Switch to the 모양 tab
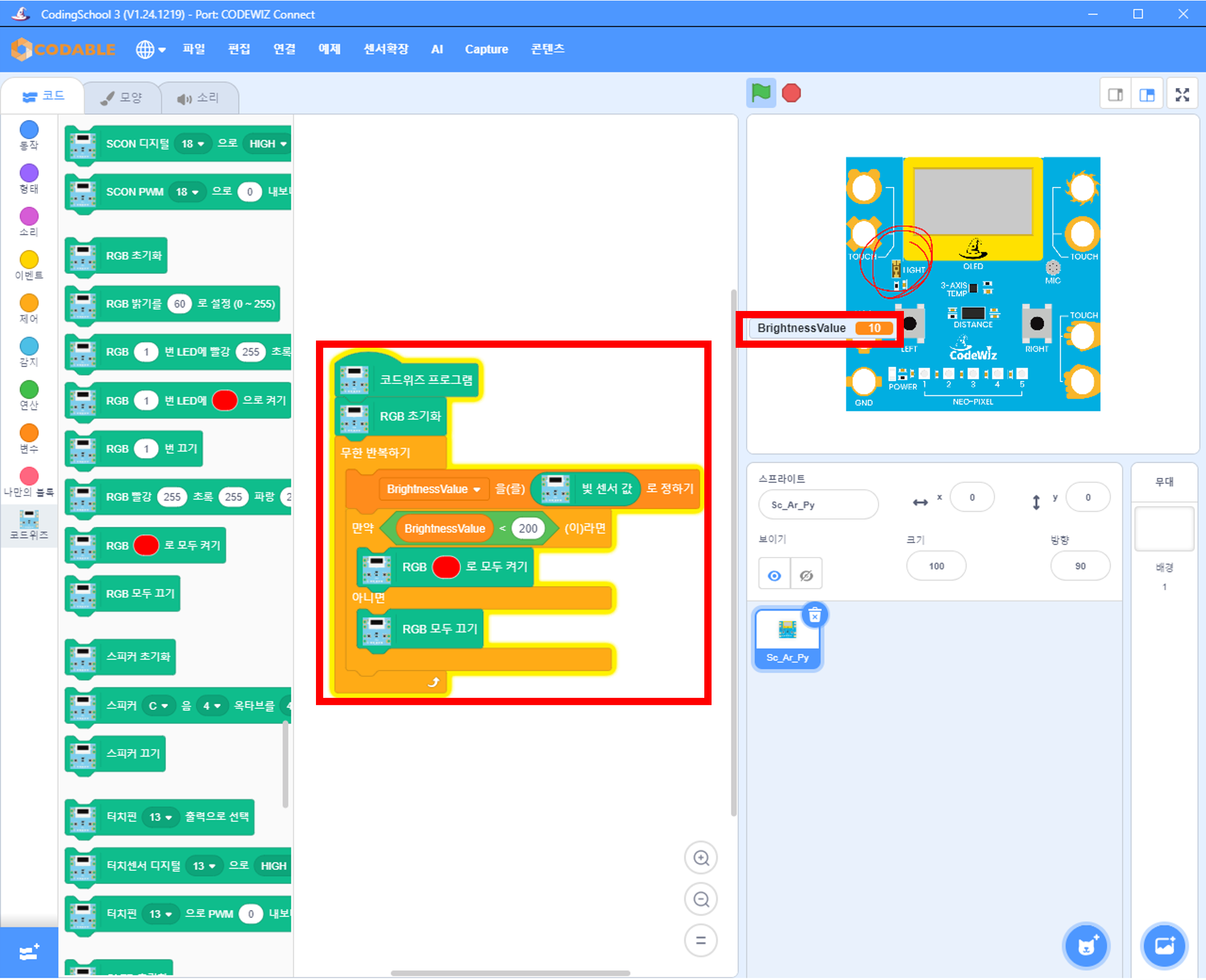The height and width of the screenshot is (980, 1206). coord(122,98)
